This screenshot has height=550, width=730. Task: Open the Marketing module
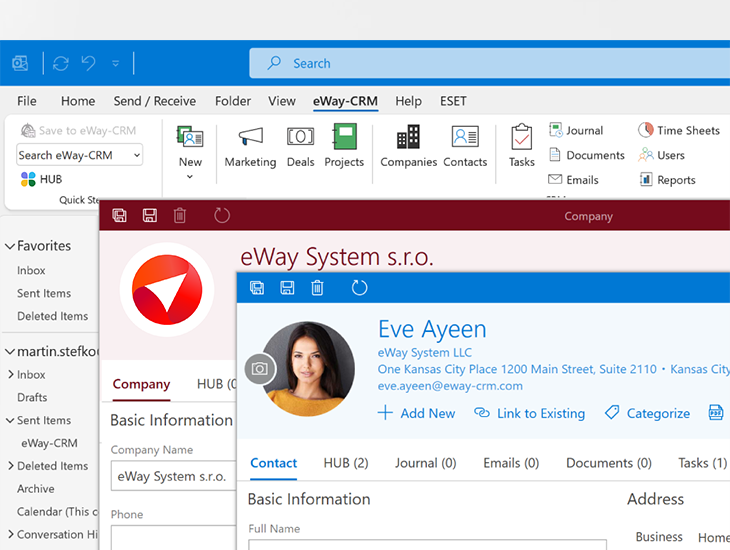pyautogui.click(x=250, y=146)
